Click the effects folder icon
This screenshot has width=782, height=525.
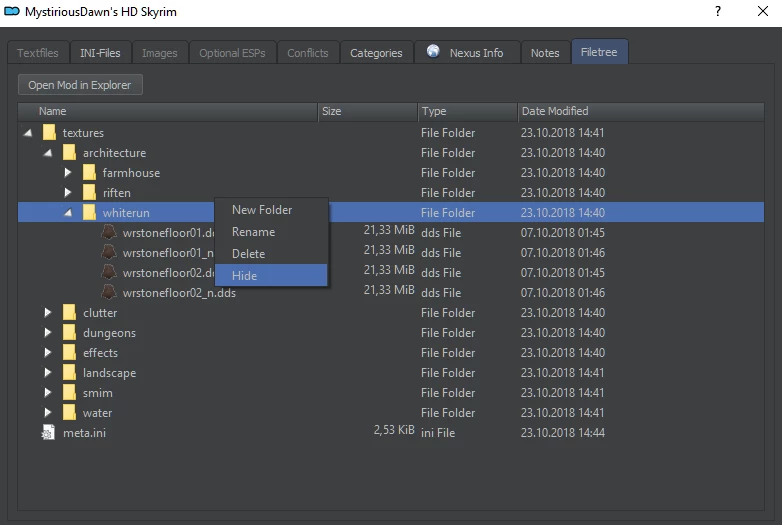[x=69, y=352]
